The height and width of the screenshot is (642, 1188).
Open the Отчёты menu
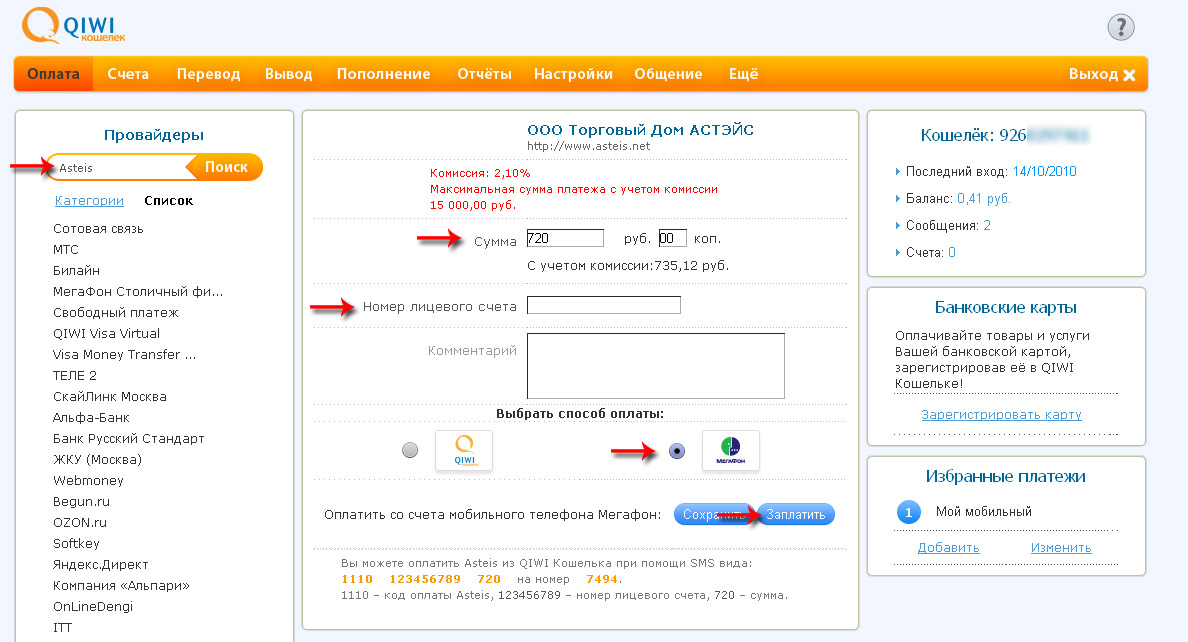[x=484, y=74]
